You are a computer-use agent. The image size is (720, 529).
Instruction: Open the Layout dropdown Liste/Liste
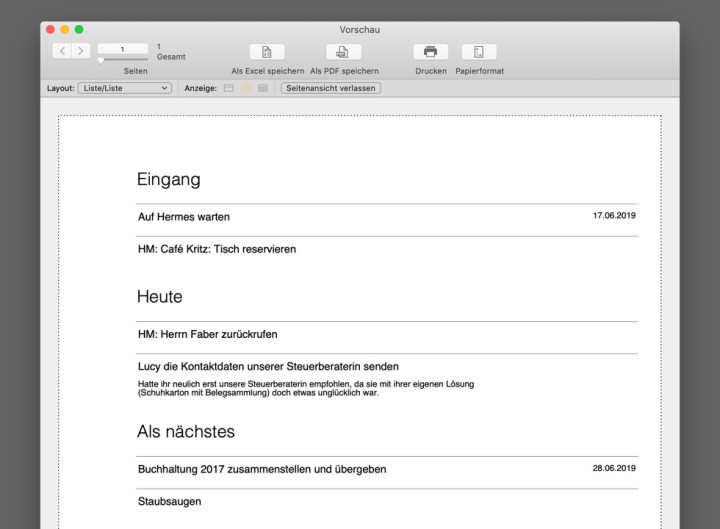[124, 88]
